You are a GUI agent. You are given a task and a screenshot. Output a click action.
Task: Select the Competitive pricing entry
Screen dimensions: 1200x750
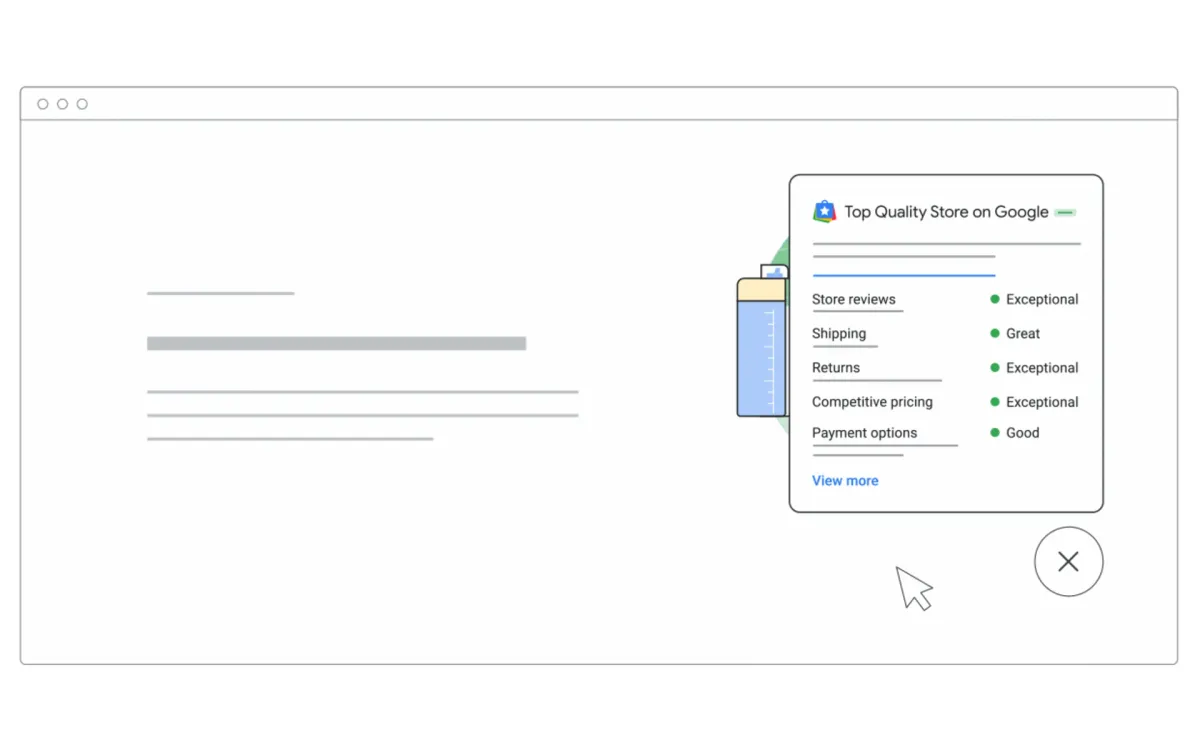coord(872,402)
